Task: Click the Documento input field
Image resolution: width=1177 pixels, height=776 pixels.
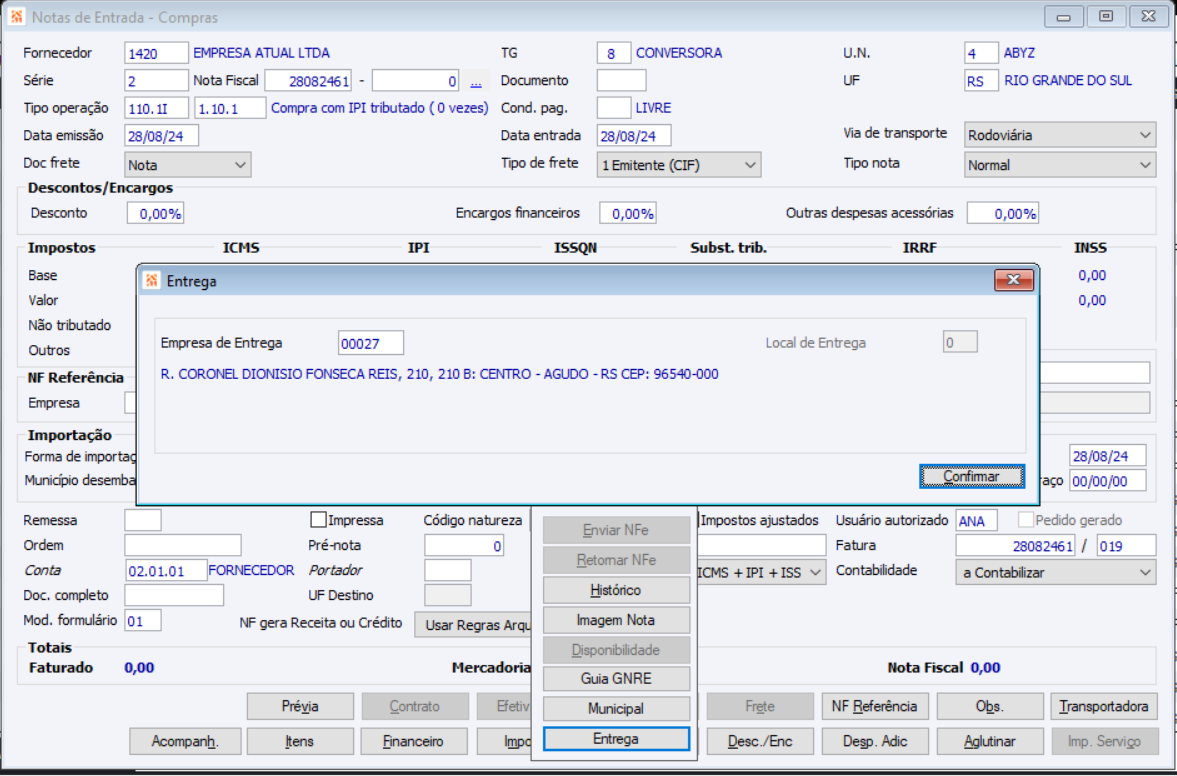Action: click(x=622, y=80)
